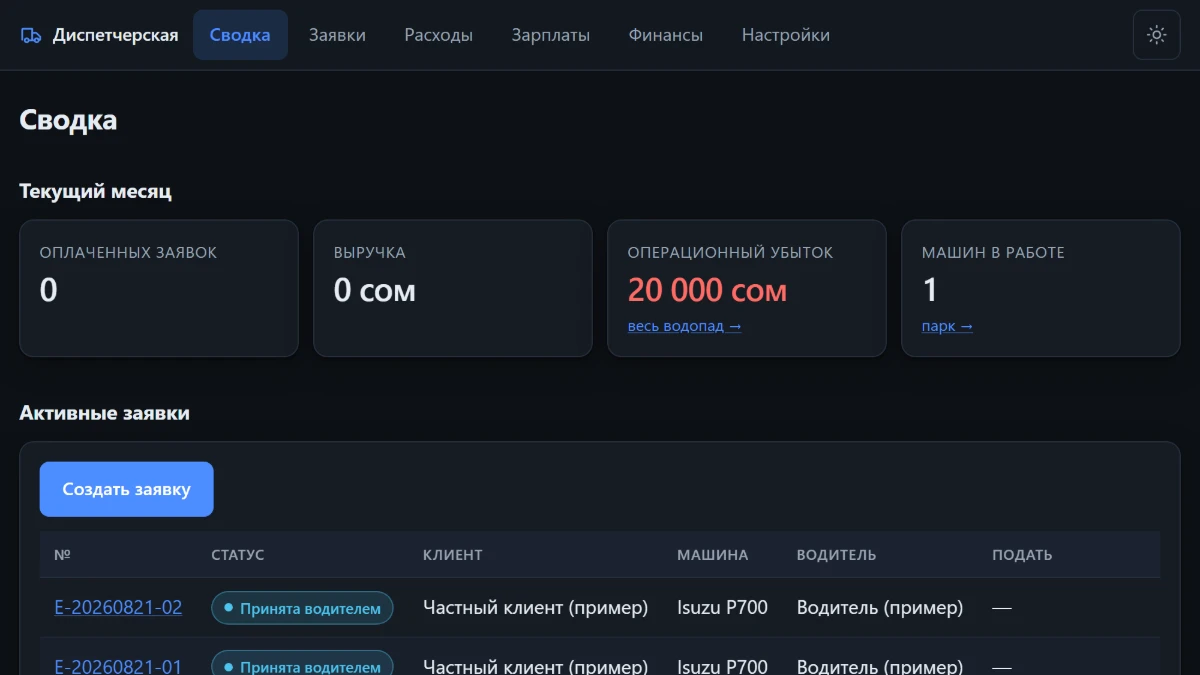Click the Выручка summary card
The height and width of the screenshot is (675, 1200).
(453, 288)
